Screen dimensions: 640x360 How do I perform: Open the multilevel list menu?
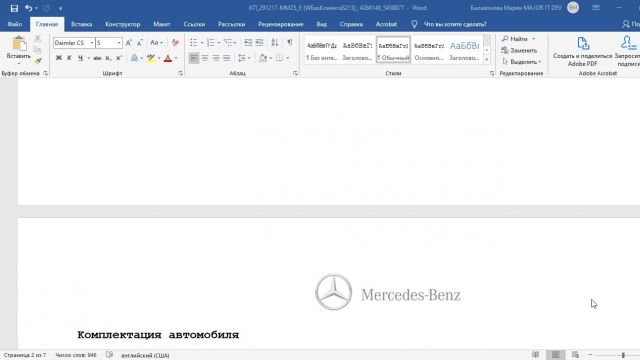click(229, 43)
